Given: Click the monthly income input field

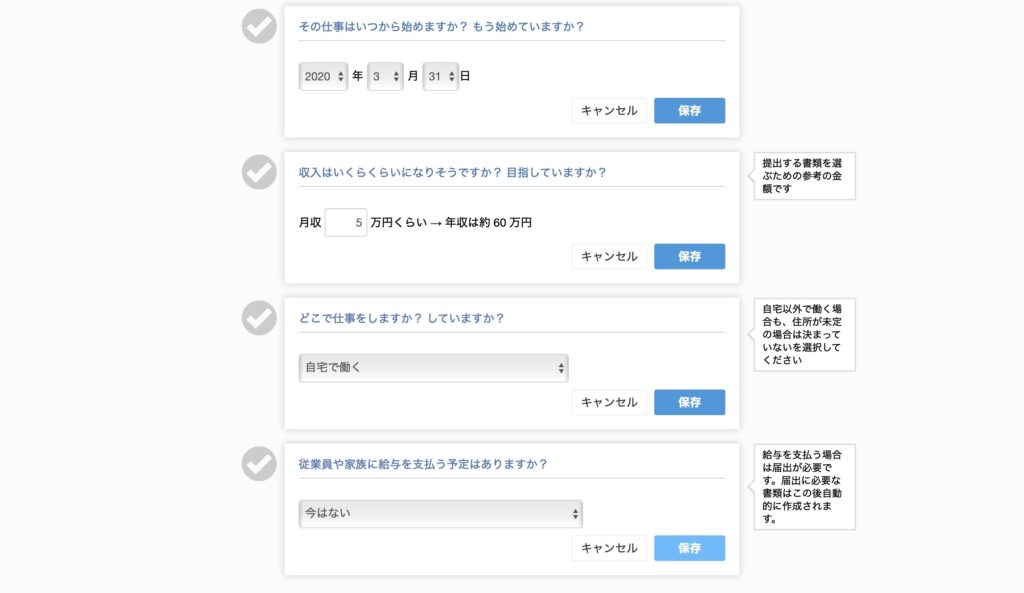Looking at the screenshot, I should pyautogui.click(x=345, y=223).
